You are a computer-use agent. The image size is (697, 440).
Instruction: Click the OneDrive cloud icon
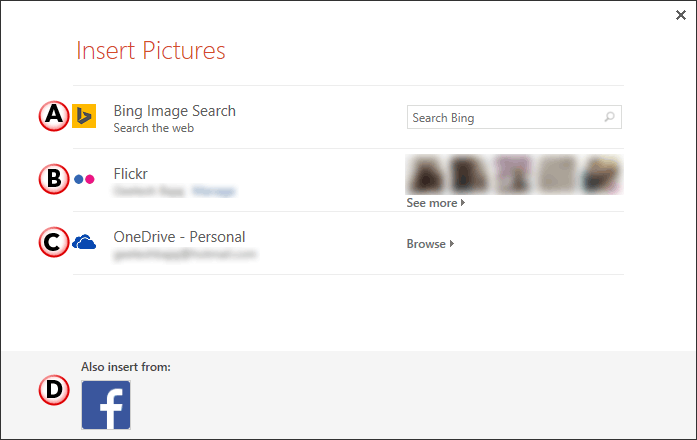(84, 242)
